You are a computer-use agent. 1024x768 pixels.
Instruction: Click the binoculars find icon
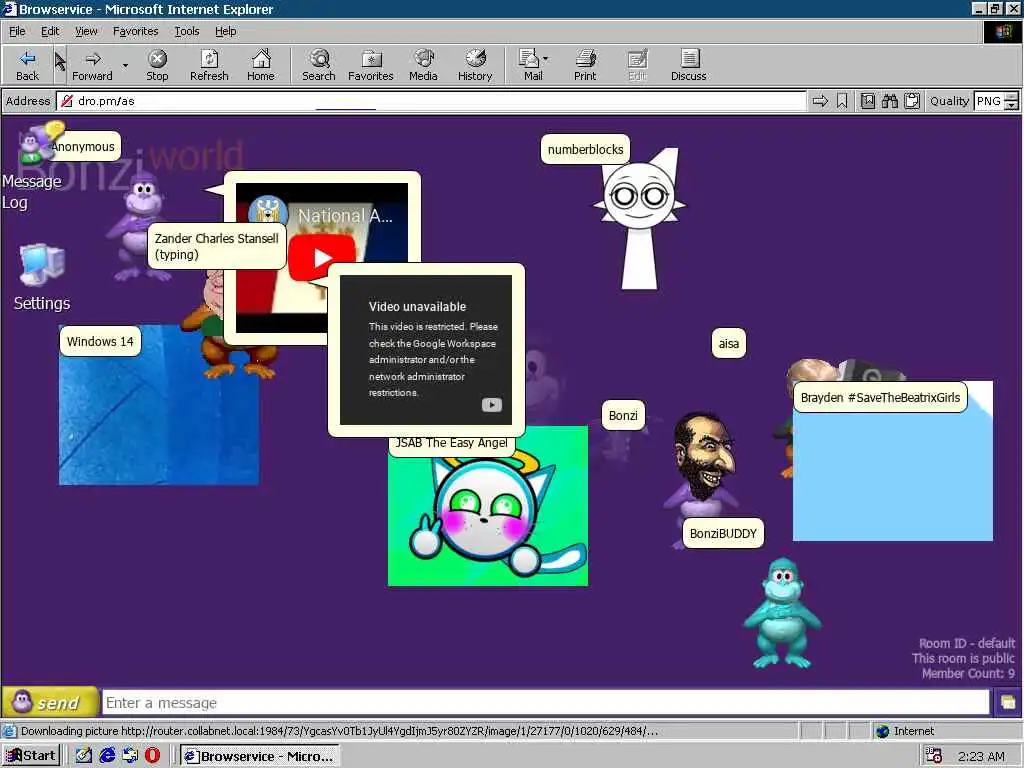[889, 101]
